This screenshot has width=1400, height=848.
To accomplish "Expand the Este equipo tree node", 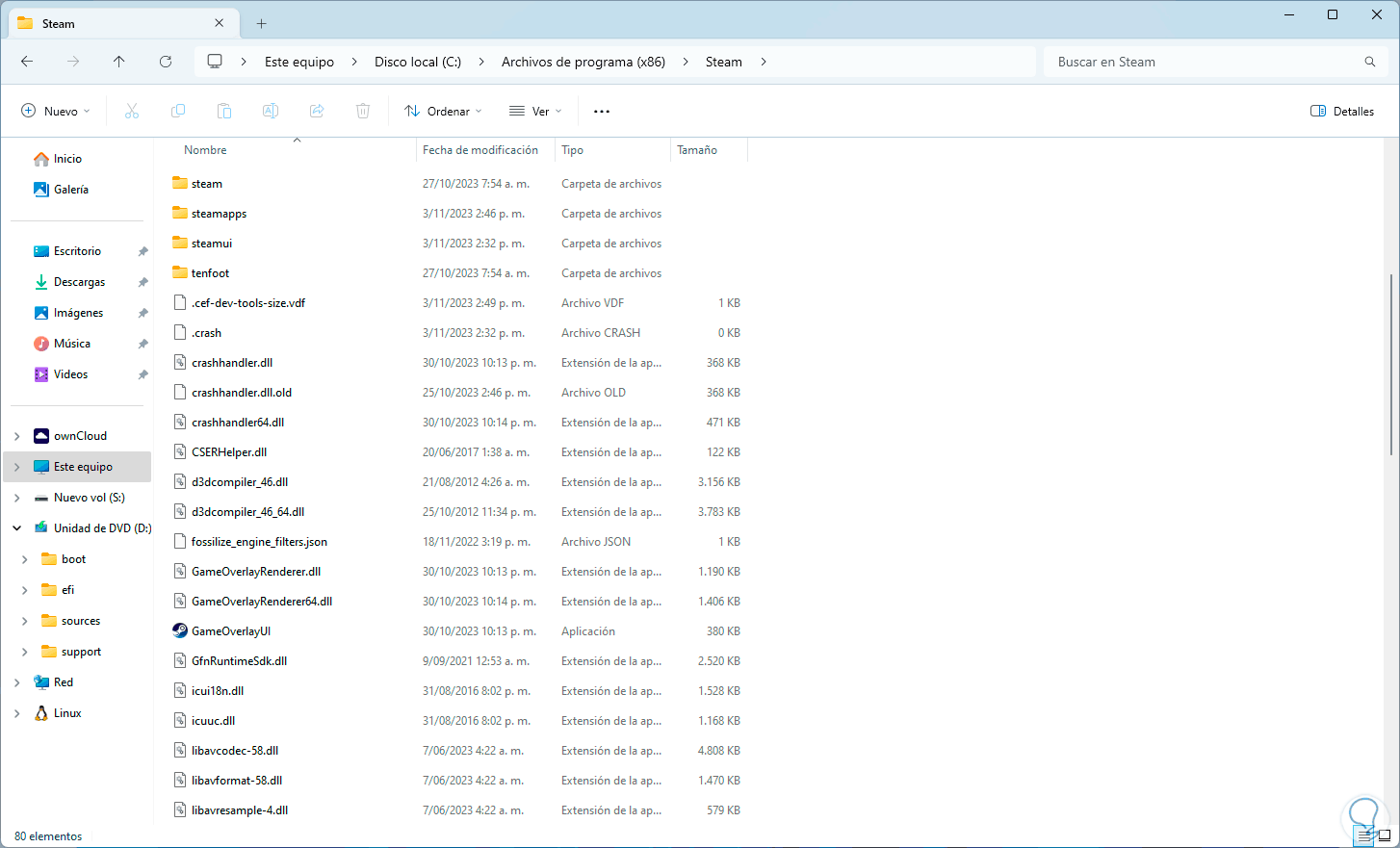I will pos(17,467).
